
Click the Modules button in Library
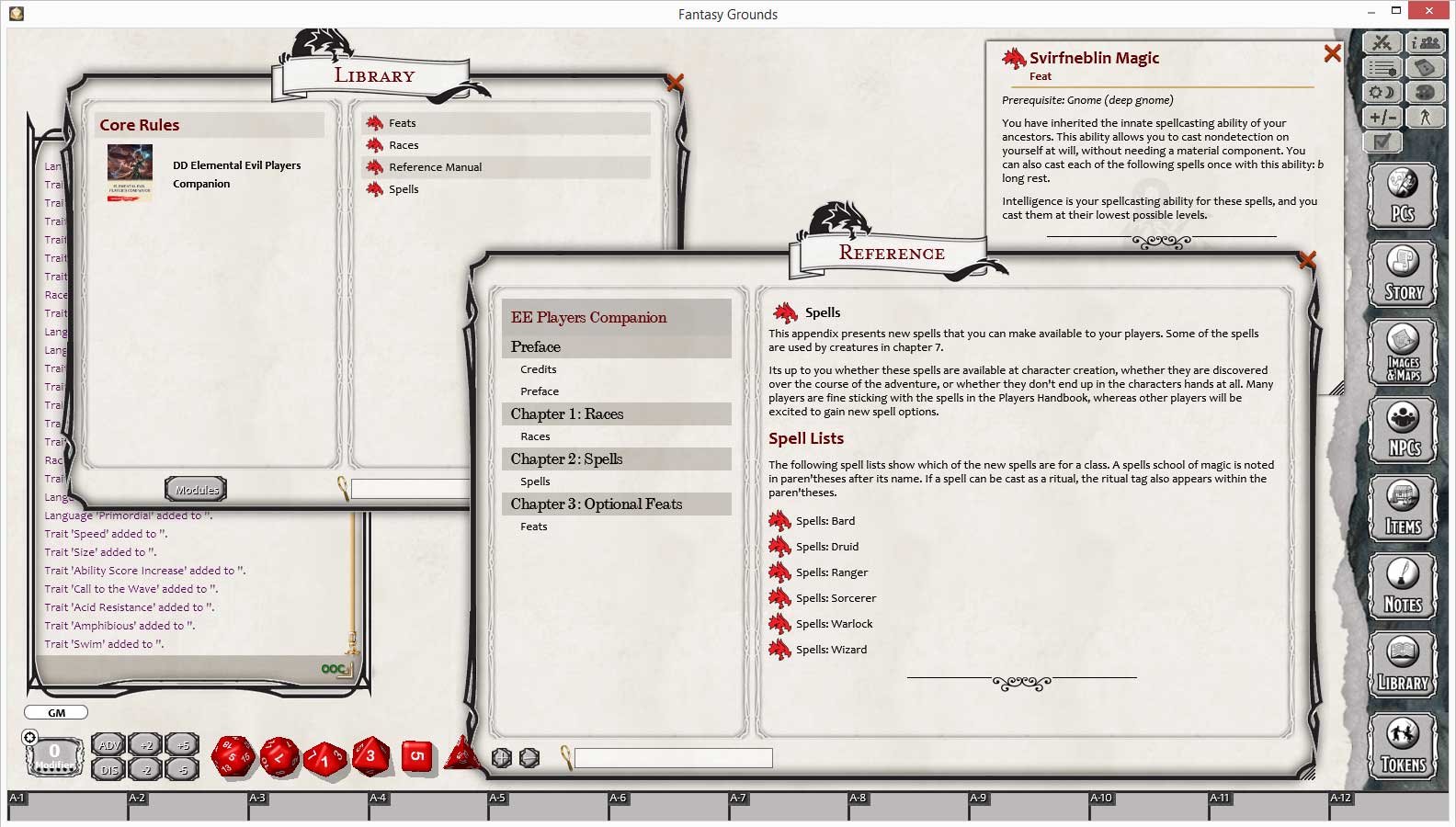click(197, 490)
